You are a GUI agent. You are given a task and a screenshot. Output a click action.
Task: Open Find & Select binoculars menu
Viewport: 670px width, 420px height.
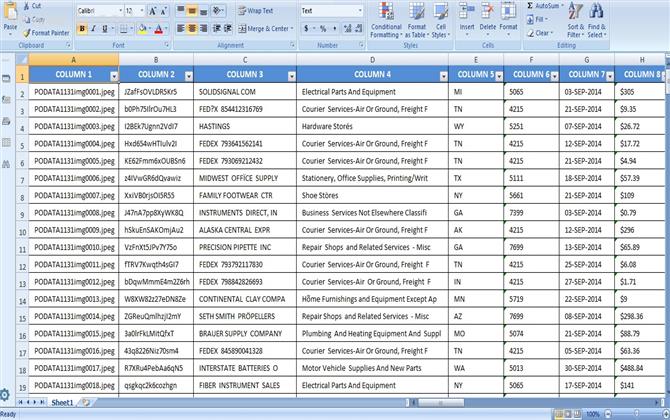[597, 20]
